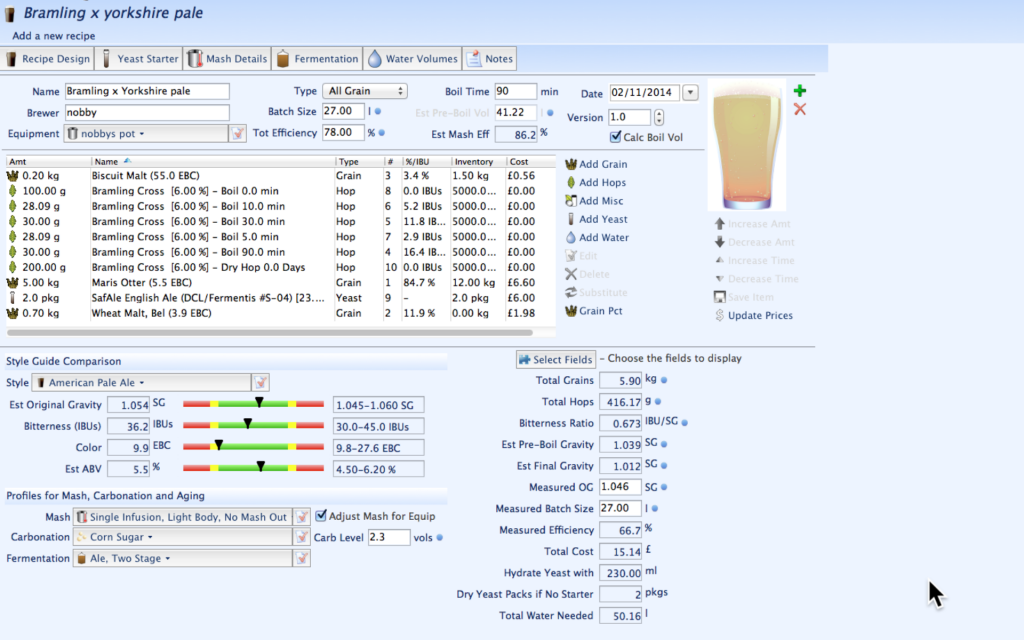Open the Equipment nobbys pot dropdown
Viewport: 1024px width, 640px height.
tap(146, 134)
